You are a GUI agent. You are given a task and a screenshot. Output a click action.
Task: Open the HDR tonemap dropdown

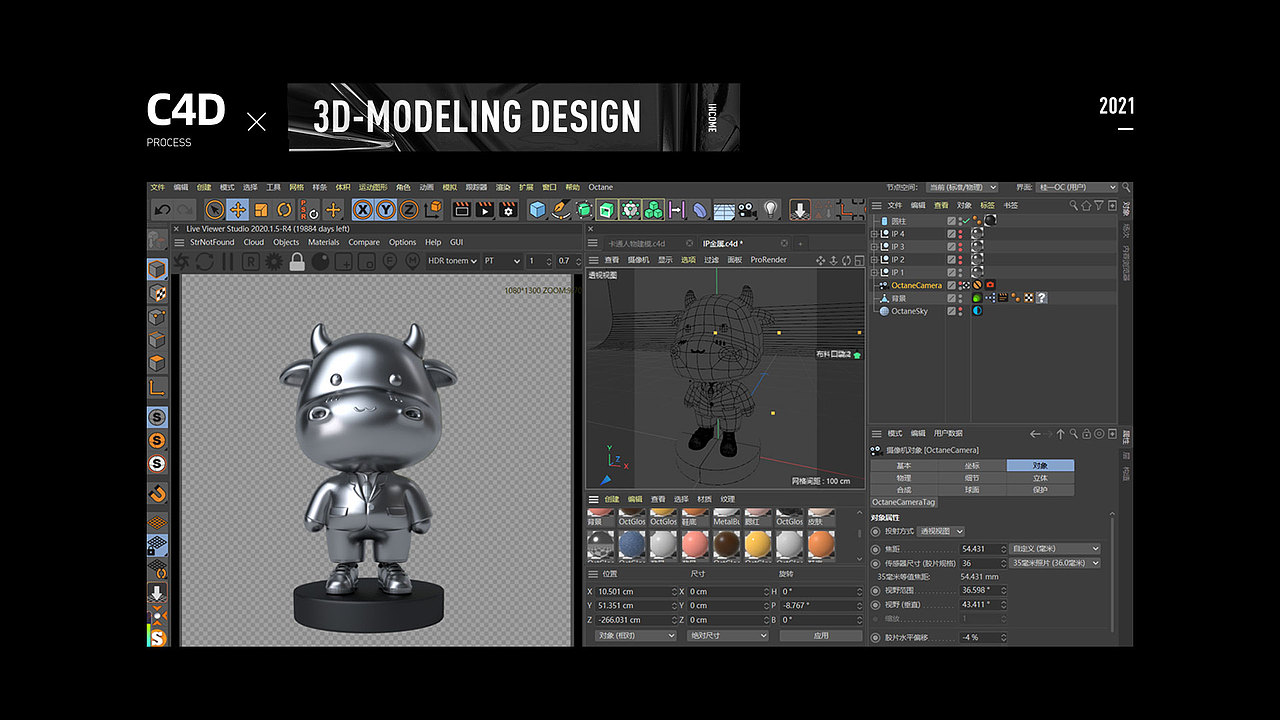[452, 261]
